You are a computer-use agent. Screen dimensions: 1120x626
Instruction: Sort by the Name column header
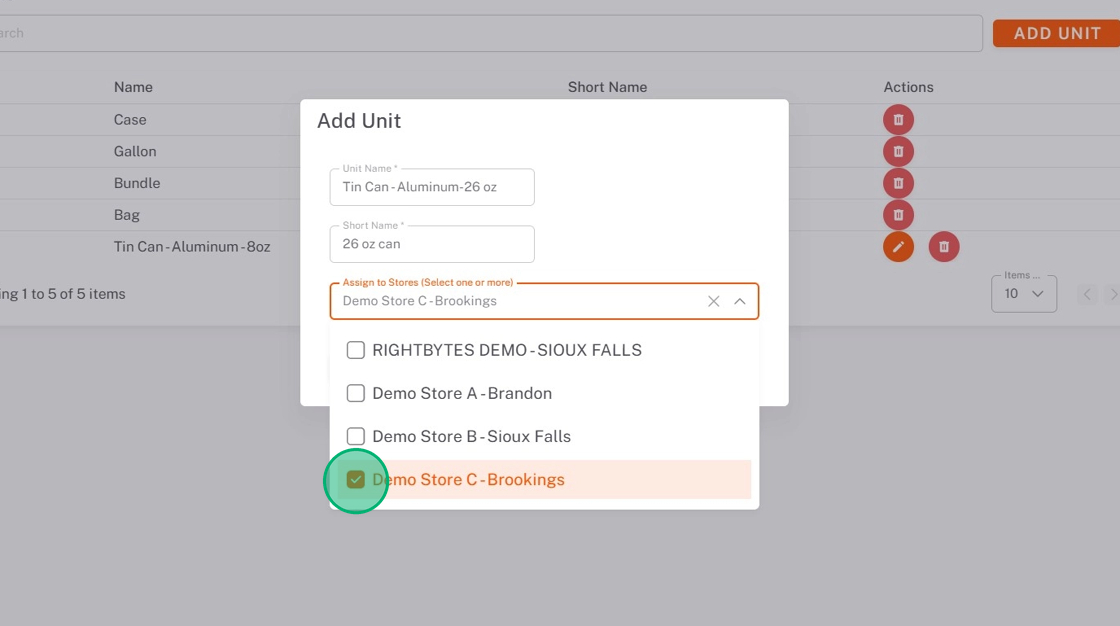click(133, 87)
